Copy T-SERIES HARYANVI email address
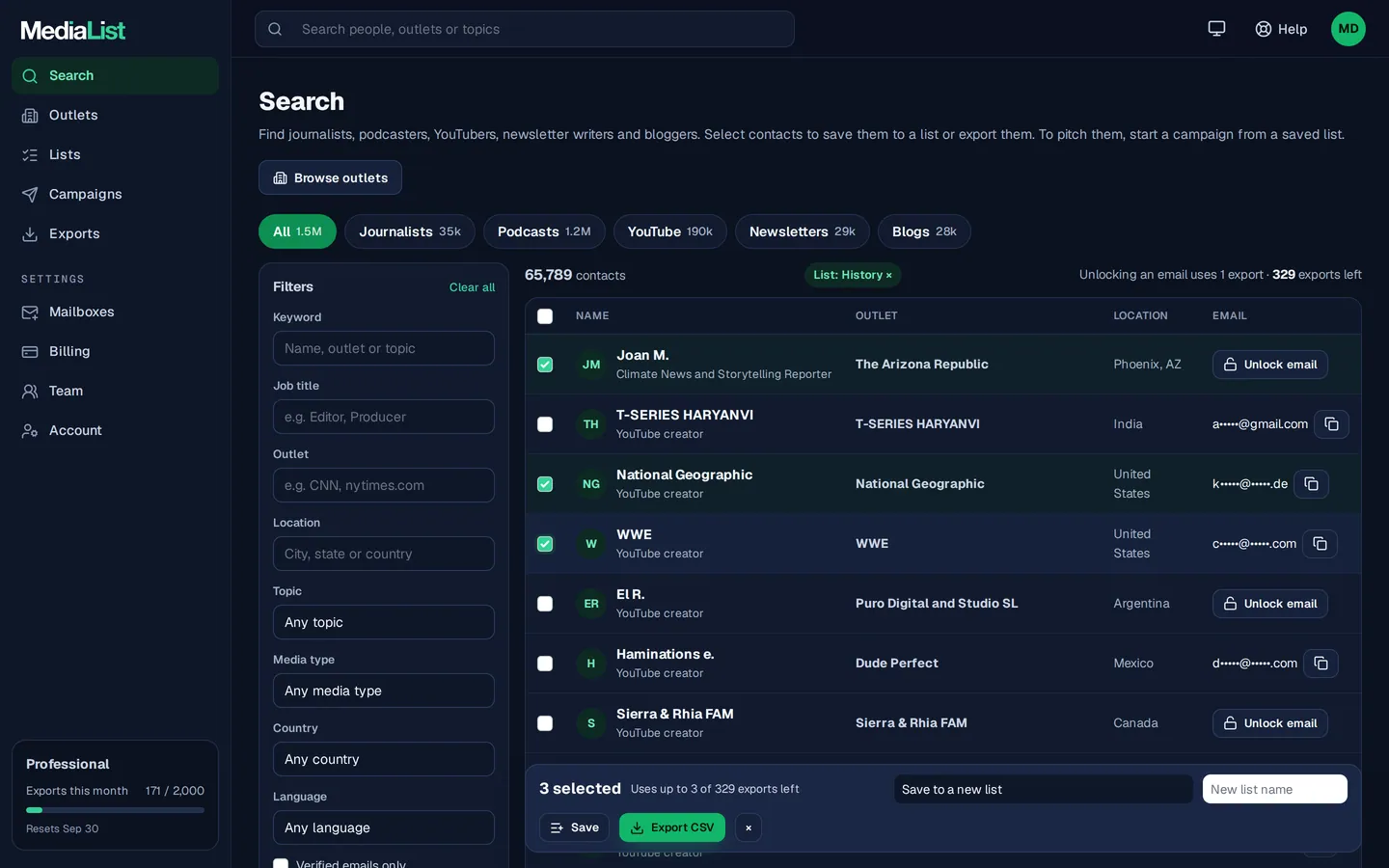This screenshot has width=1389, height=868. (x=1331, y=424)
